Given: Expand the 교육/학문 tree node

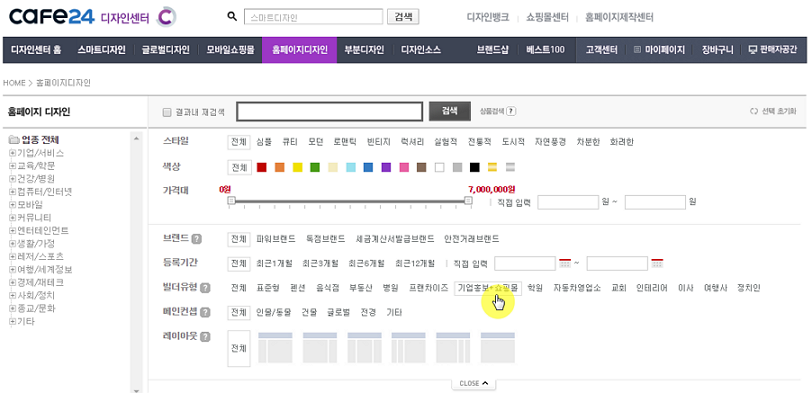Looking at the screenshot, I should (x=12, y=166).
